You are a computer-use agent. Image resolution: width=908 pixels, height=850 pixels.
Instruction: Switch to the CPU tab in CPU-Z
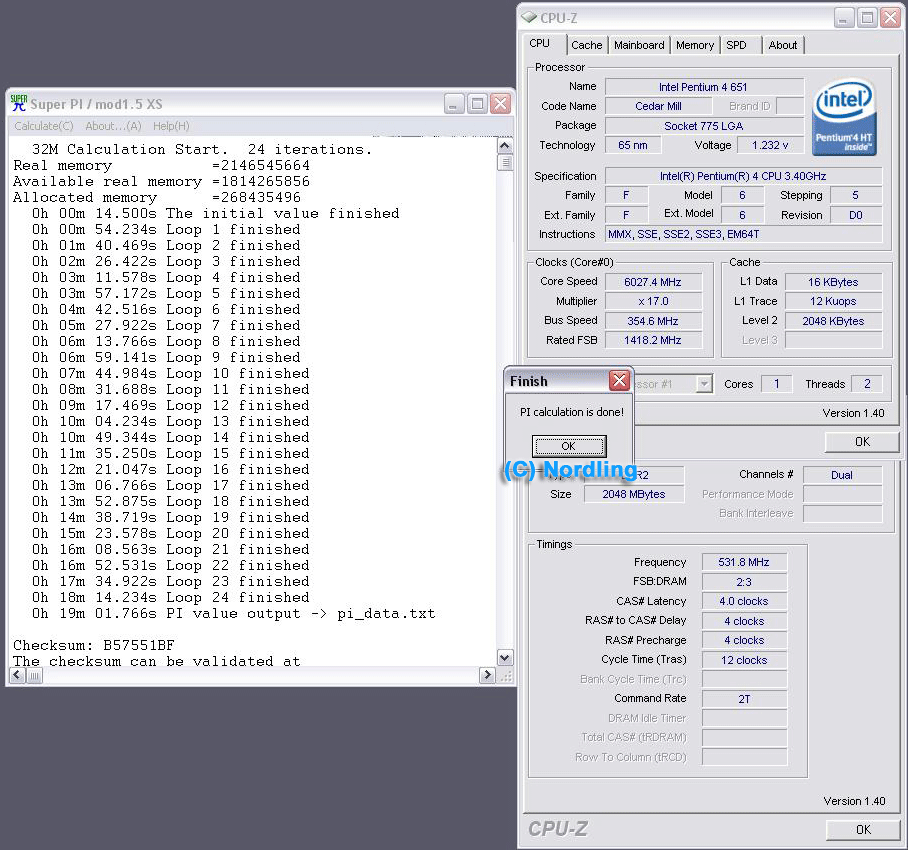[x=540, y=43]
